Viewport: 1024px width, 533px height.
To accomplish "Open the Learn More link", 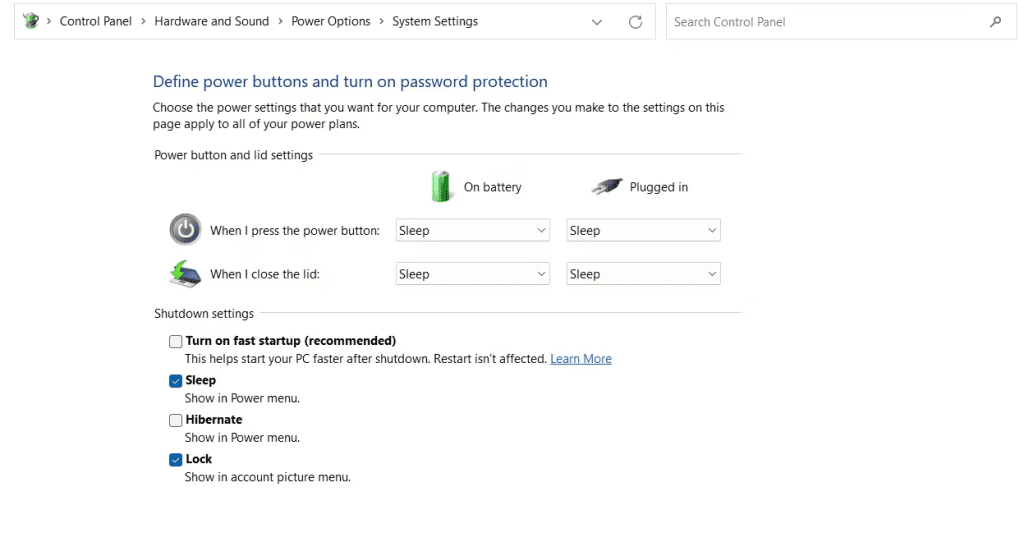I will point(580,359).
